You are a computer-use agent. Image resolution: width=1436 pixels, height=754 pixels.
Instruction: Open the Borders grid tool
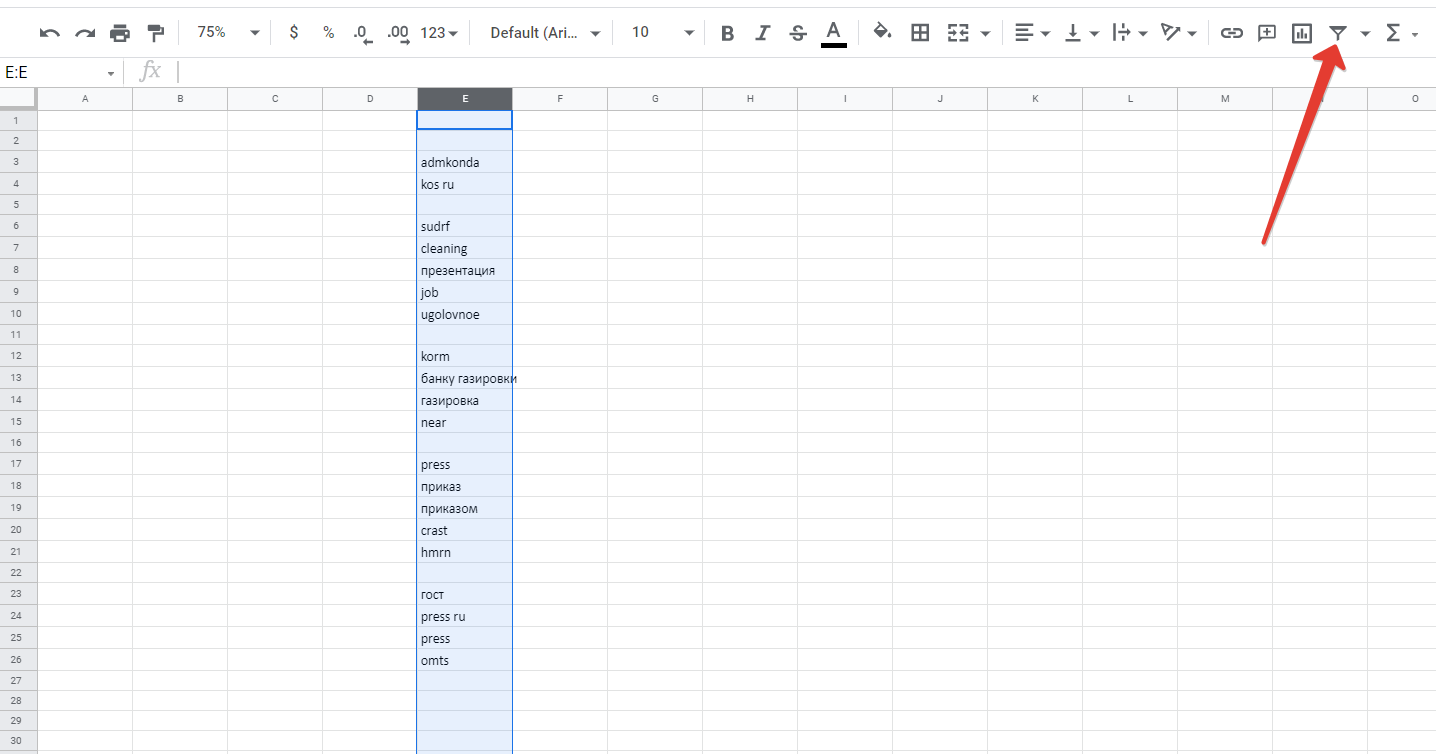(920, 33)
